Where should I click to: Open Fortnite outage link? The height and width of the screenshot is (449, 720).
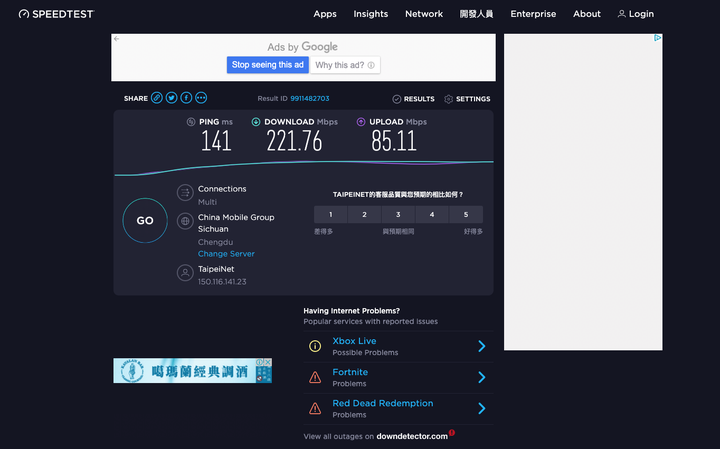click(x=350, y=372)
